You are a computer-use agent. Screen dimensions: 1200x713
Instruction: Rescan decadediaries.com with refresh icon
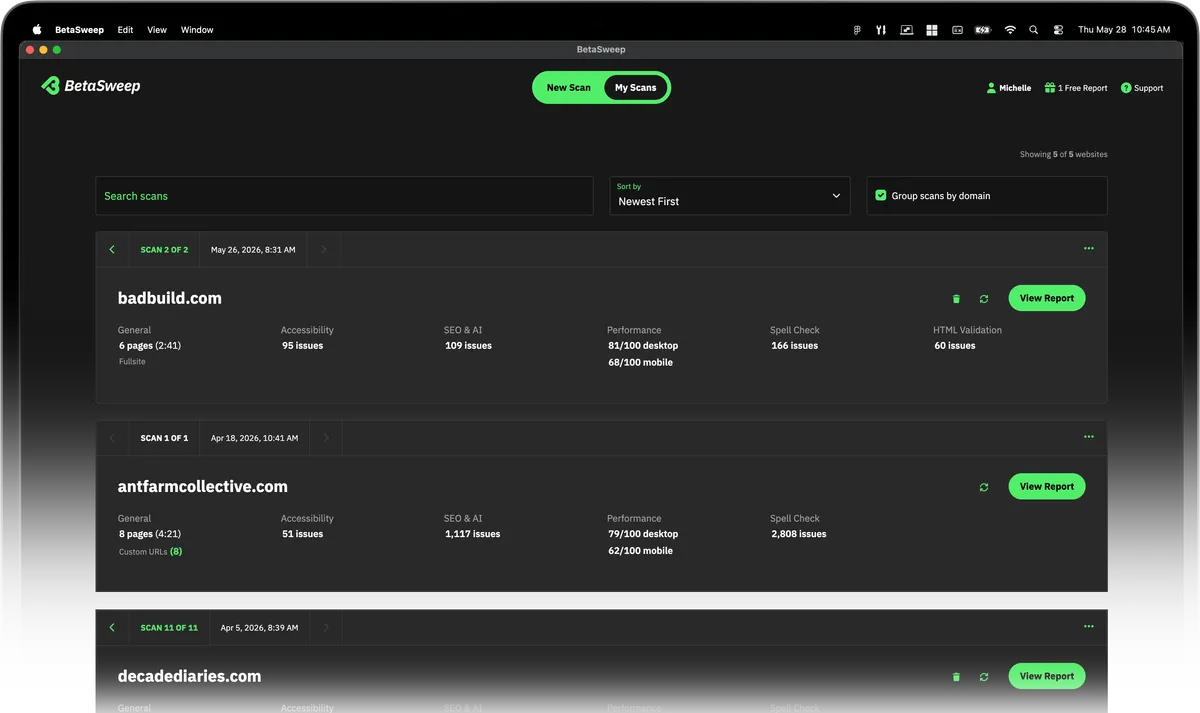coord(984,677)
